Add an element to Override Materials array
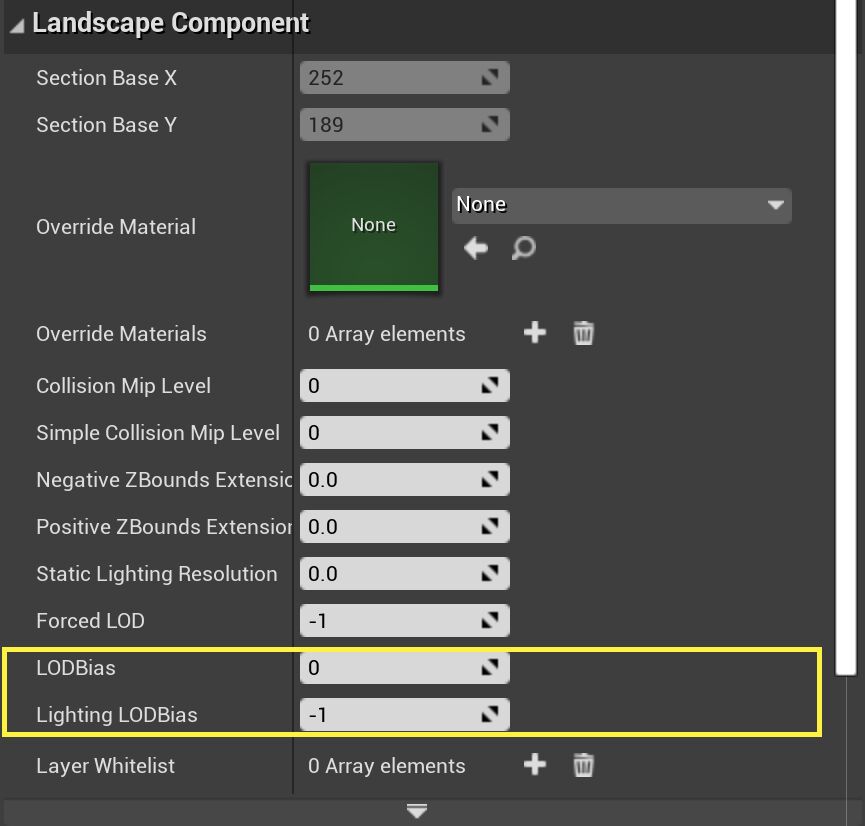 point(535,333)
